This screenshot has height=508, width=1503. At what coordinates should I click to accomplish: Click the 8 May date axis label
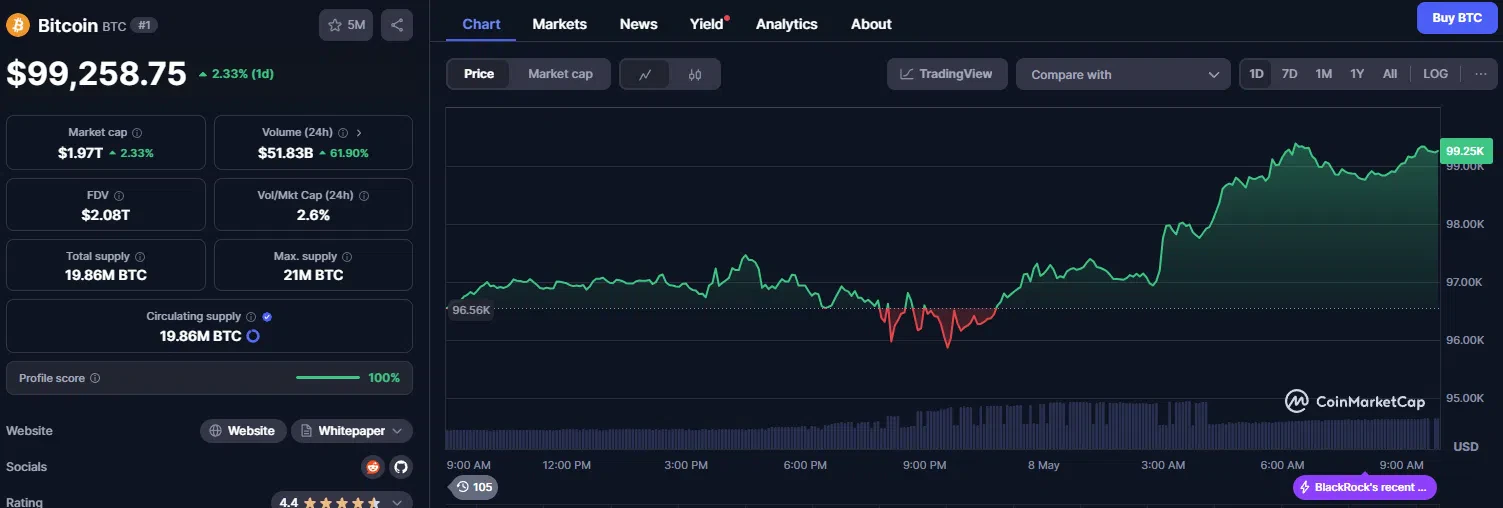pyautogui.click(x=1043, y=466)
